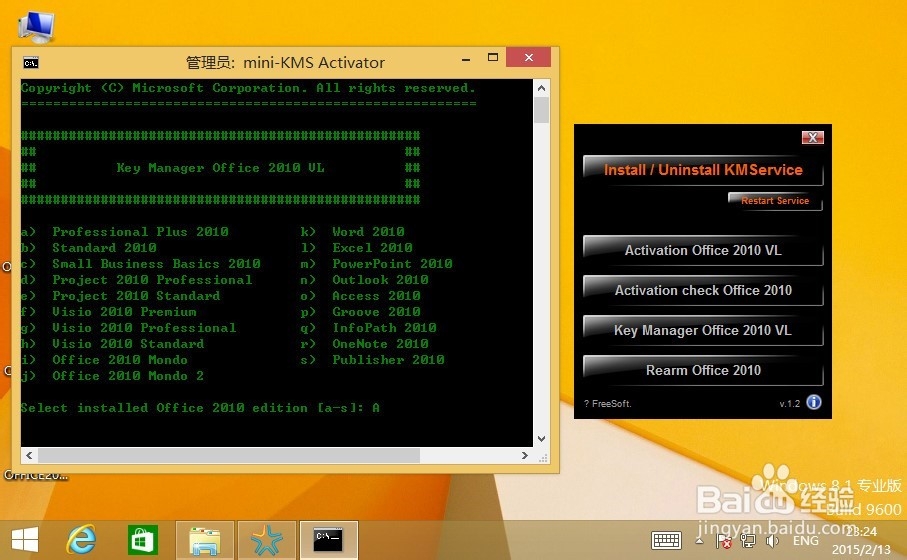Close the KMS tool panel with X
This screenshot has height=560, width=907.
812,137
